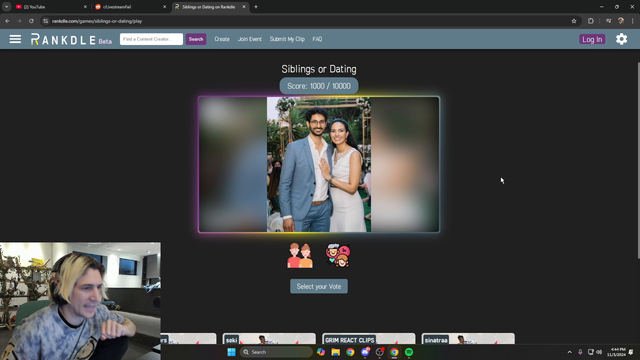Click the page's vertical scrollbar
The image size is (640, 360).
coord(638,160)
